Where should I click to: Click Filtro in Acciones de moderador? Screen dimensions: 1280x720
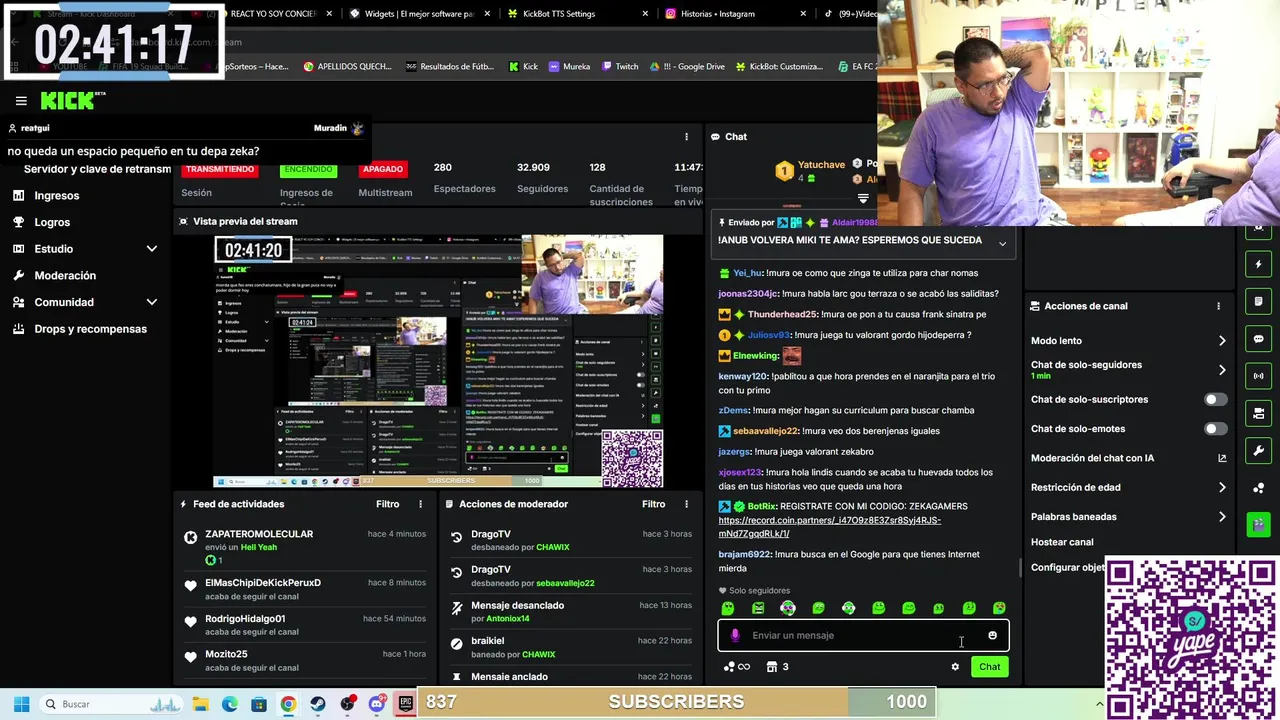[654, 505]
